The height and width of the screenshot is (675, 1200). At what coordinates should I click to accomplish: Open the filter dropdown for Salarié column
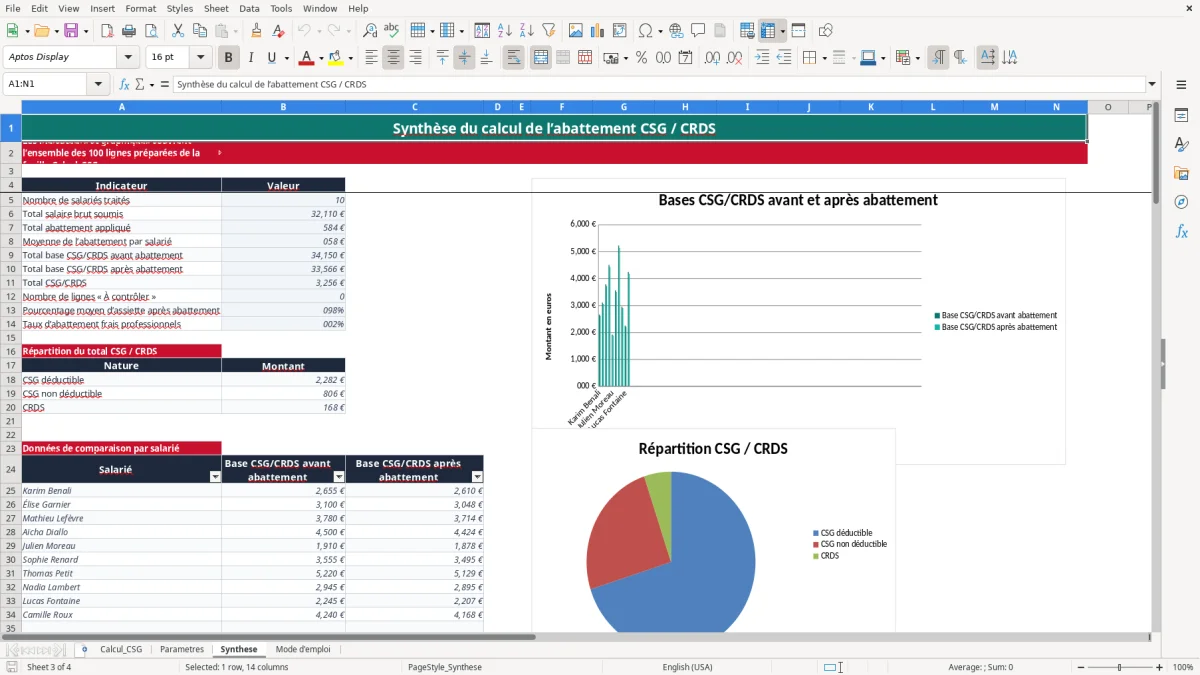(214, 477)
